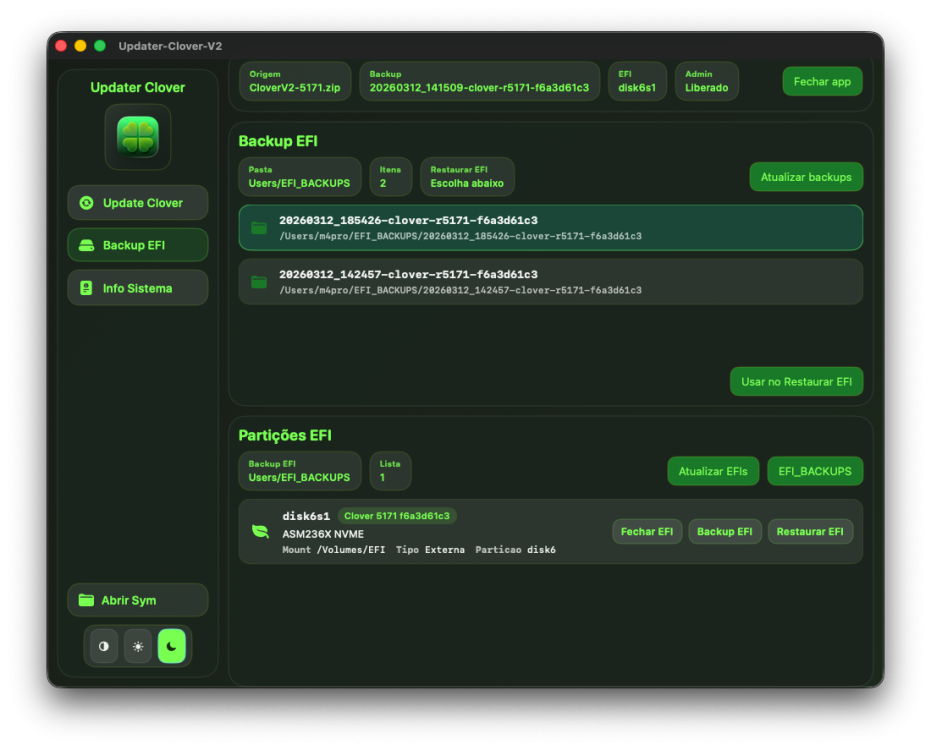Click the ASM236X NVME device name
931x750 pixels.
(x=323, y=534)
